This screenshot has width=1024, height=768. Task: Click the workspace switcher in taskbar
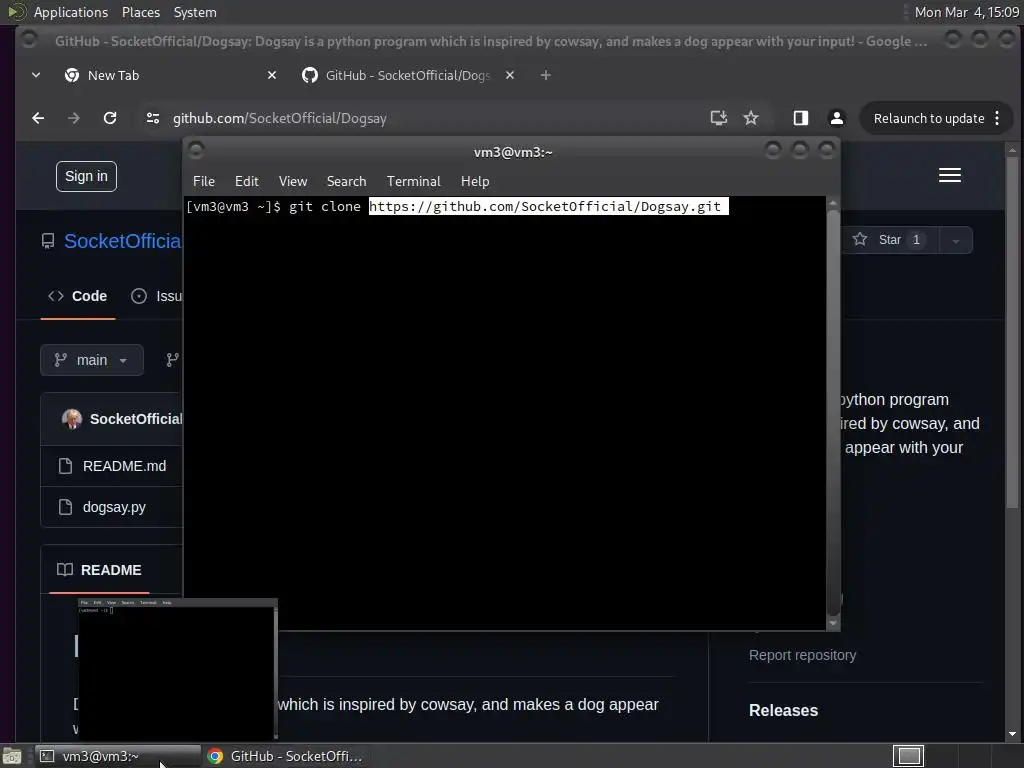click(x=908, y=756)
